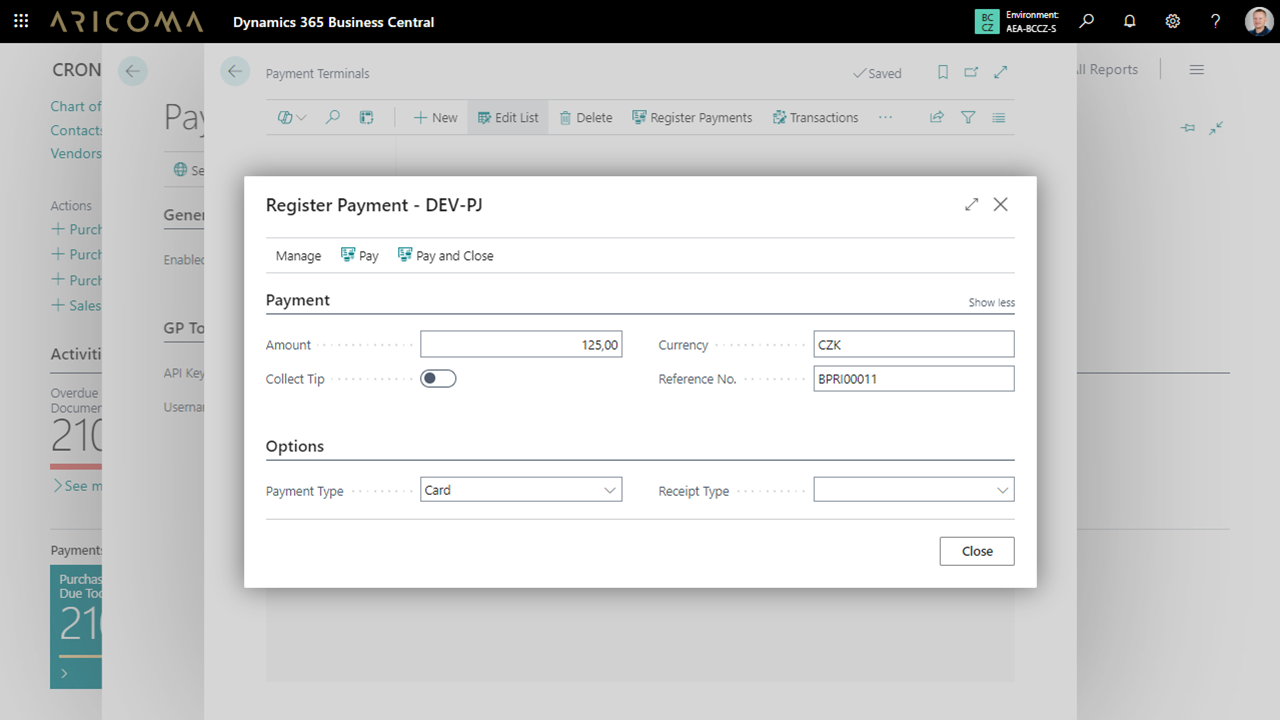Open the hamburger menu in the role center
This screenshot has width=1280, height=720.
coord(1197,69)
